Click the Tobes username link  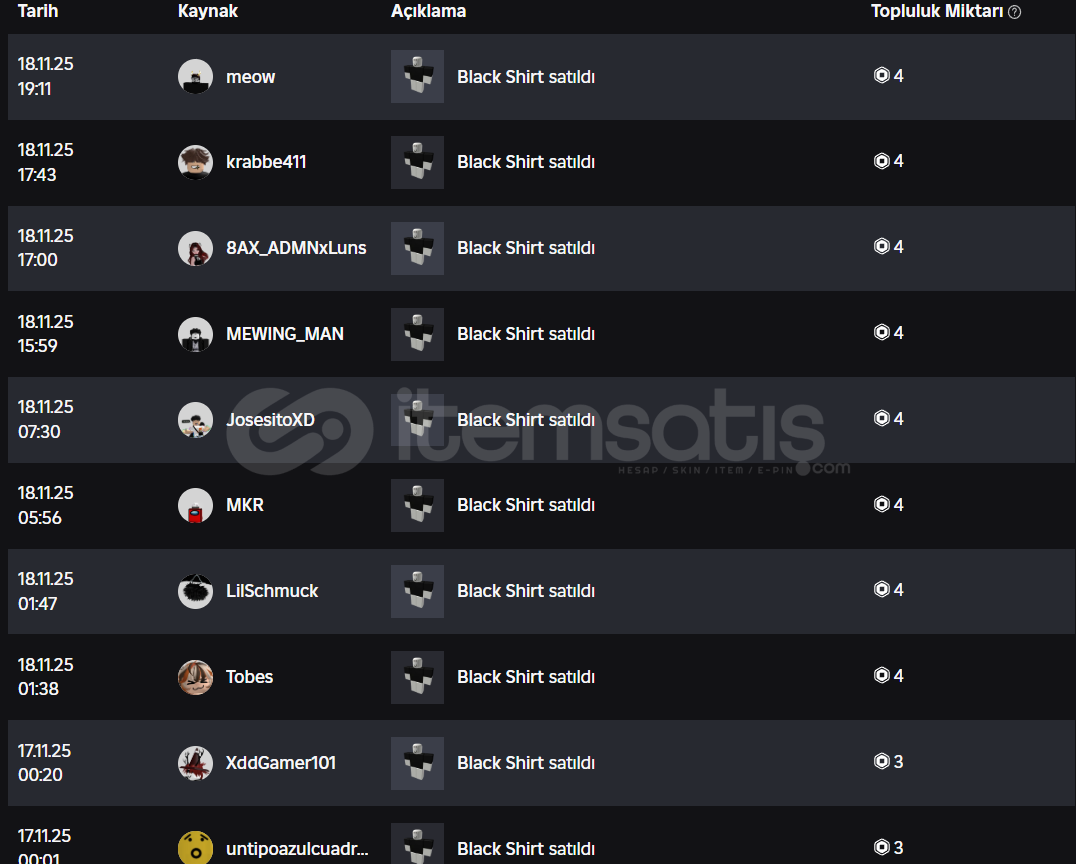(x=249, y=677)
